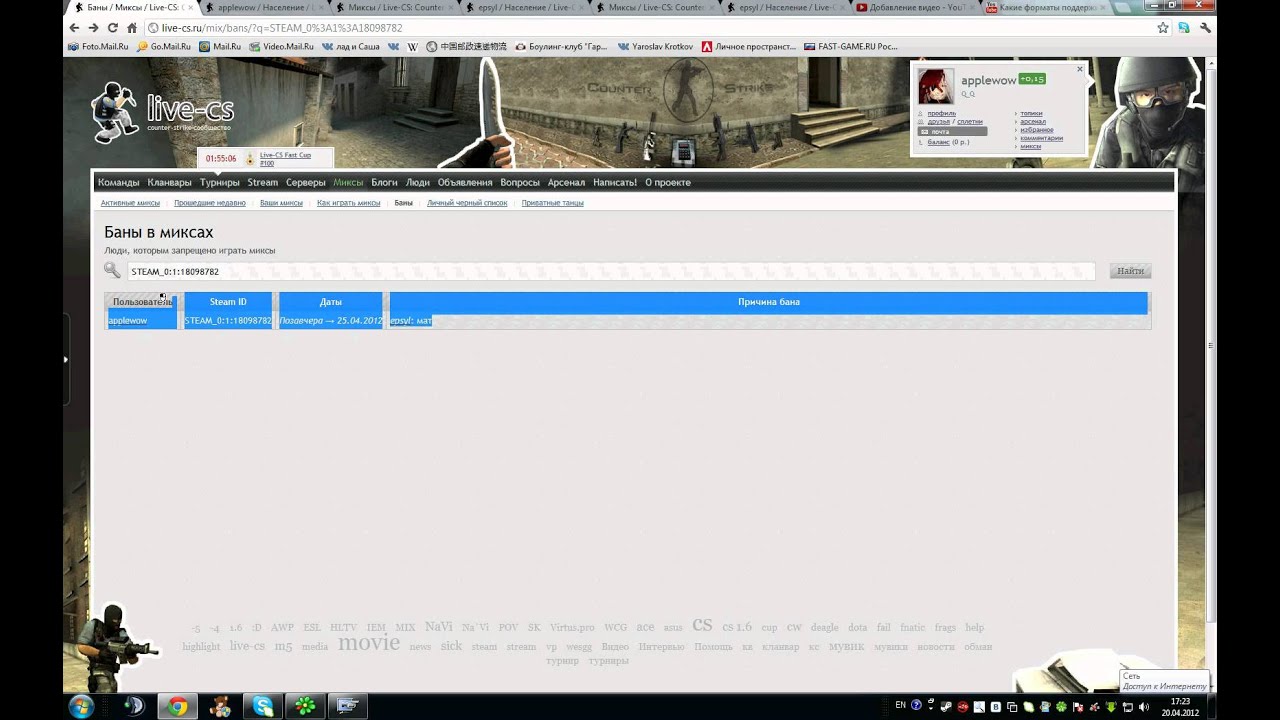Open the Foto.Mail.Ru bookmark
Screen dimensions: 1280x720
tap(98, 46)
